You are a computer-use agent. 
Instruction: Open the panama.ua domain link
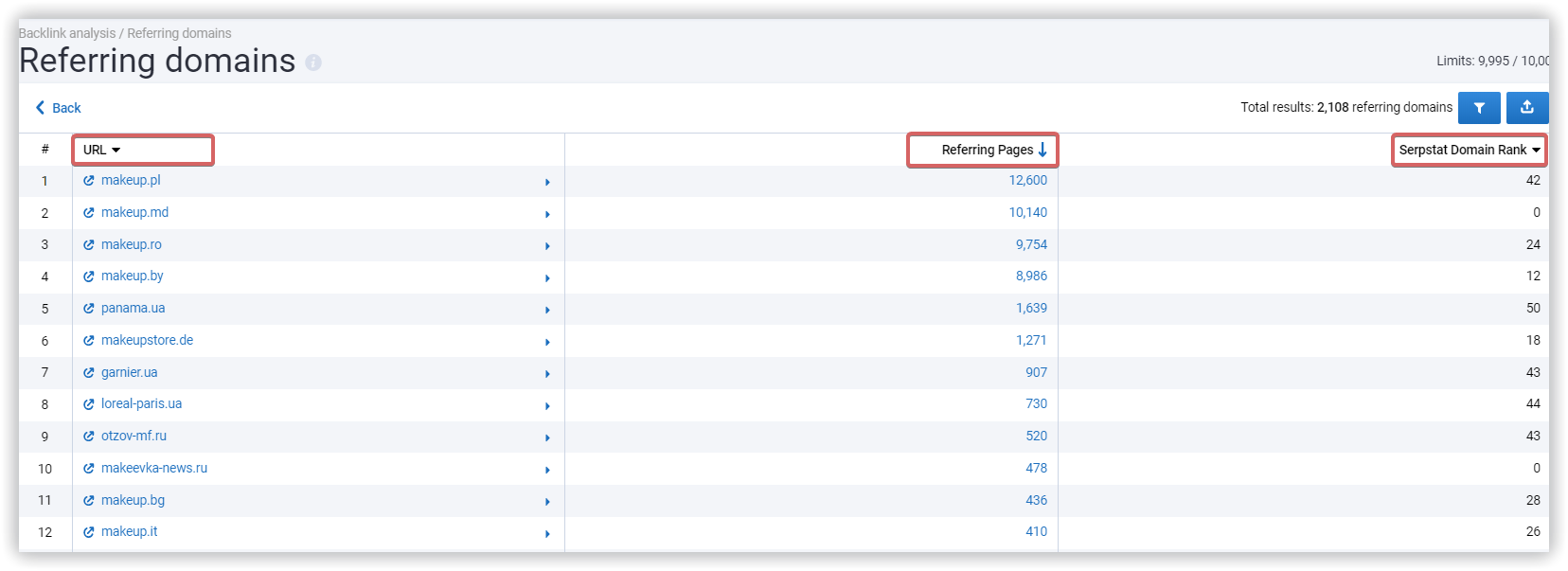coord(134,308)
